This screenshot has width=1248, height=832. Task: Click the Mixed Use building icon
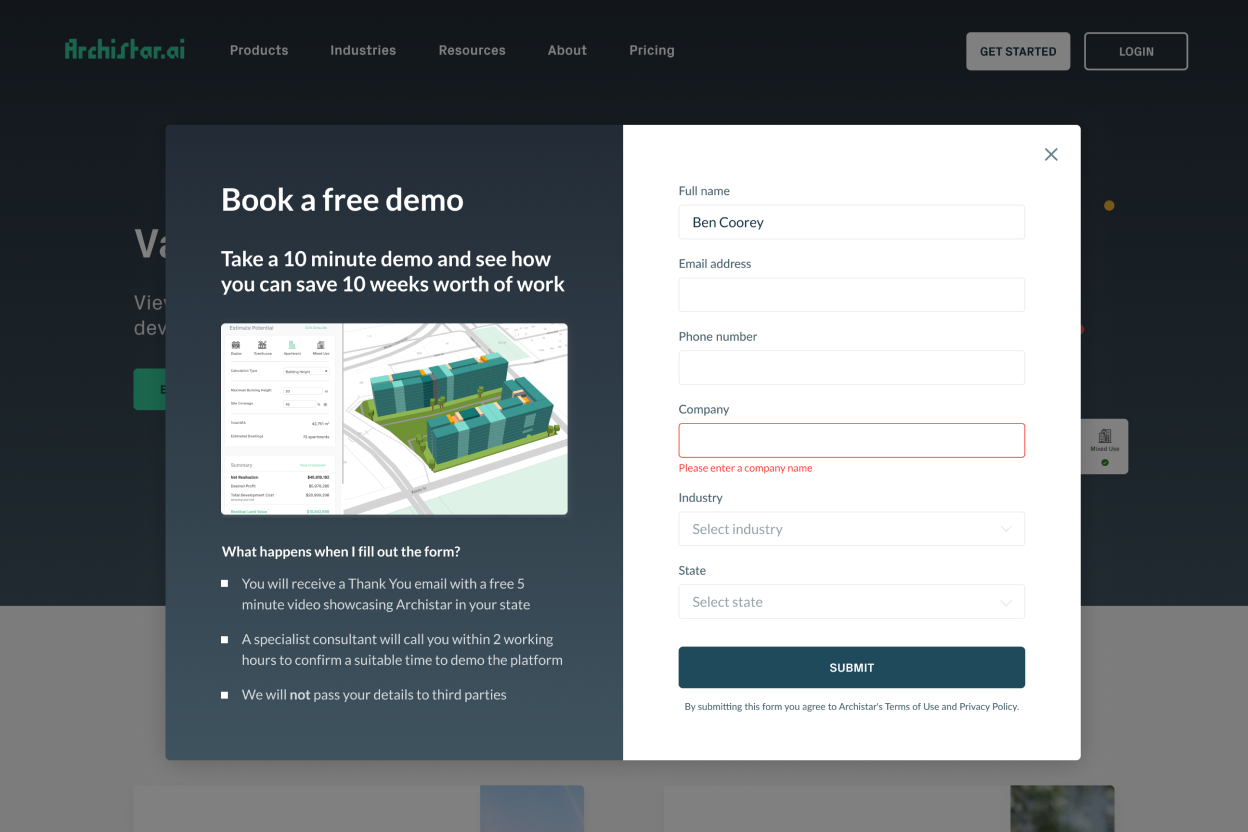pyautogui.click(x=1105, y=436)
